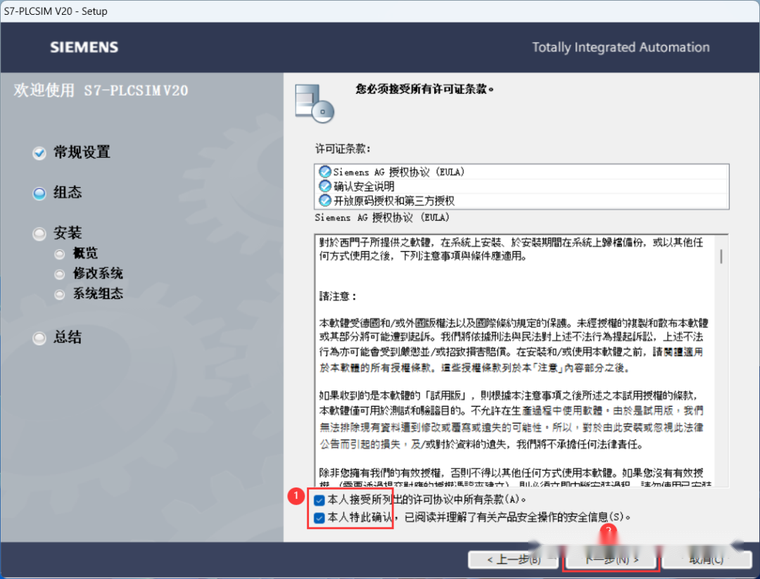Click the 請注意： line in license text
This screenshot has width=760, height=579.
338,296
